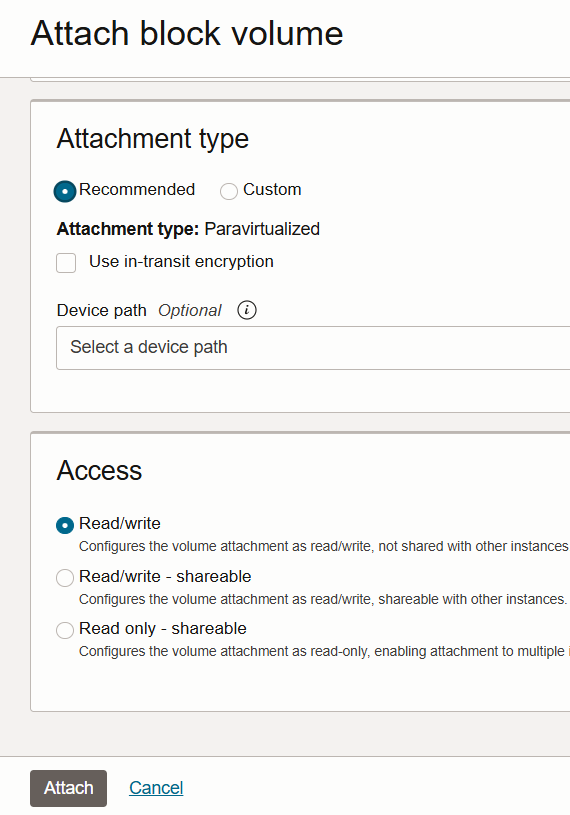Click the Attach block volume title
This screenshot has width=570, height=815.
click(187, 34)
